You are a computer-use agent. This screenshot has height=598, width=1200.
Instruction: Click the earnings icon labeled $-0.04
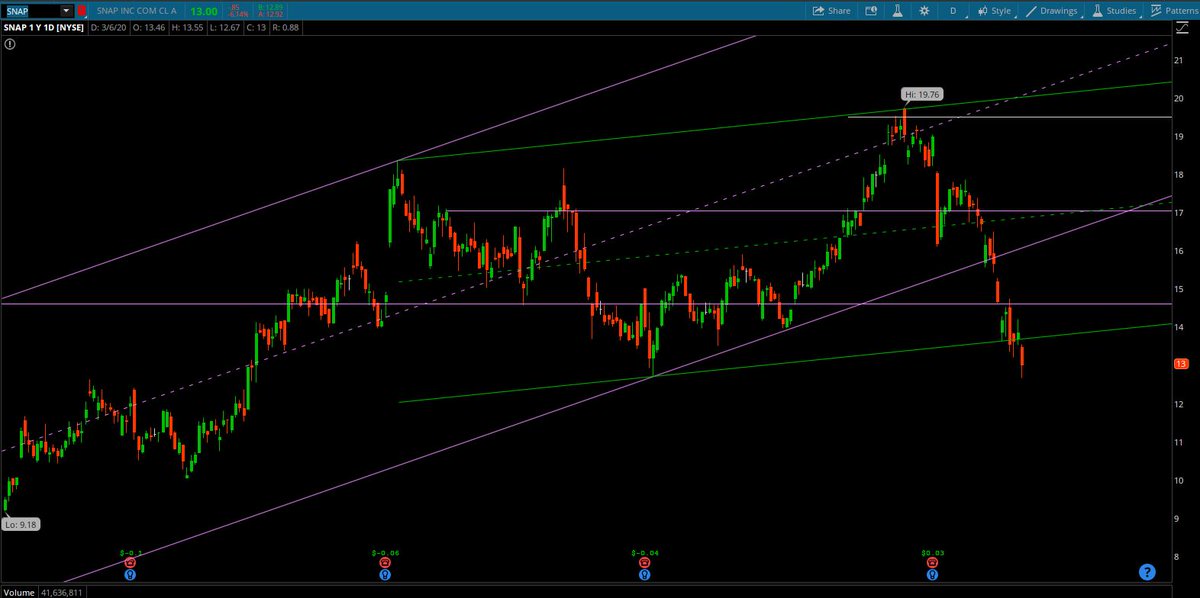(x=643, y=563)
